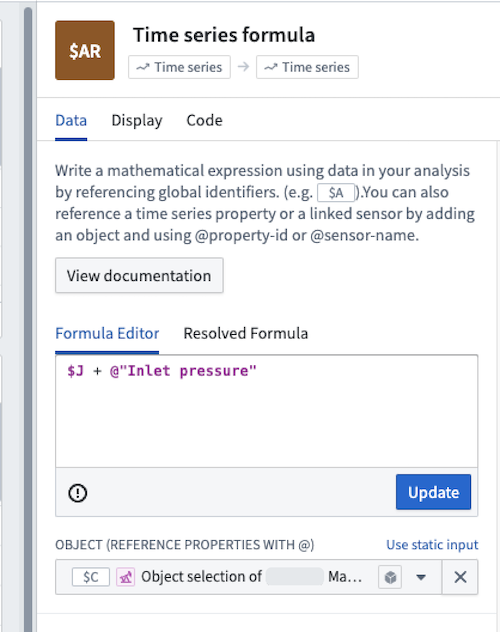Click the Use static input link
The image size is (500, 632).
pos(432,545)
